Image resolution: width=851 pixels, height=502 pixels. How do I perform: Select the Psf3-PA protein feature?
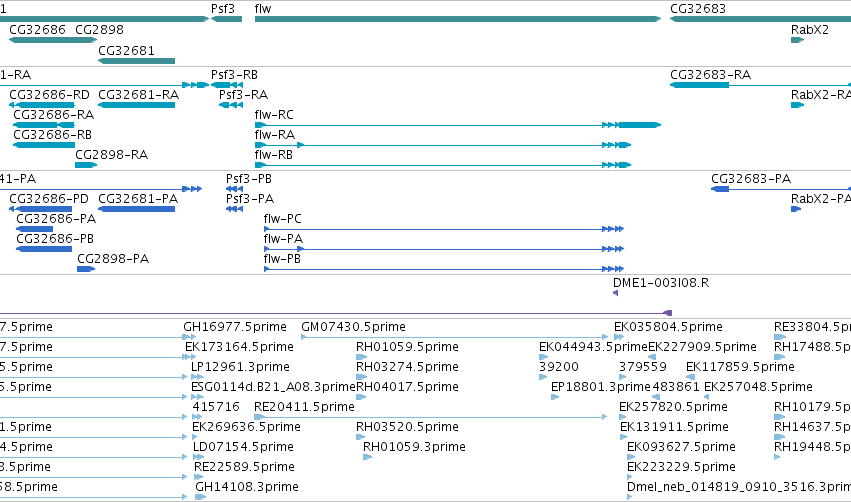point(234,209)
